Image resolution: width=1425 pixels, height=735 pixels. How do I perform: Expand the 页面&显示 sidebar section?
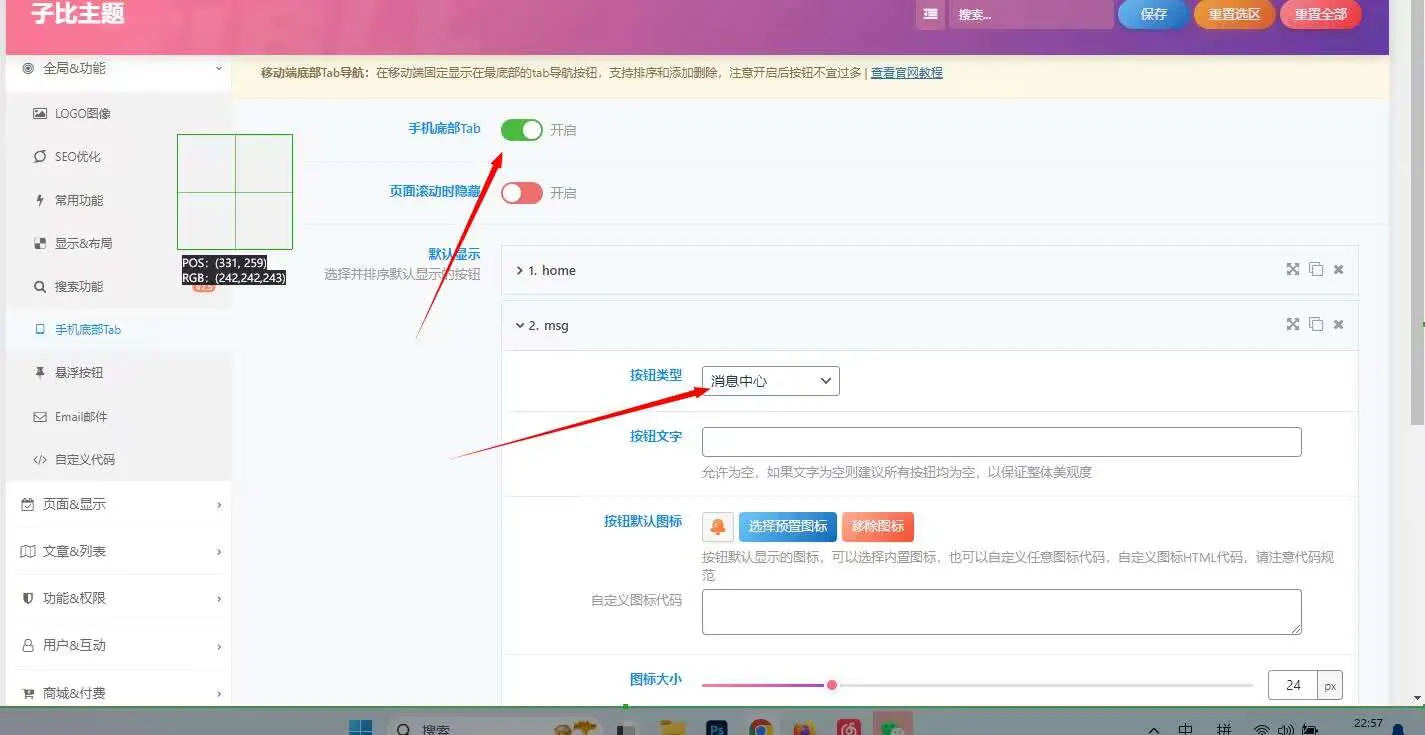point(118,504)
